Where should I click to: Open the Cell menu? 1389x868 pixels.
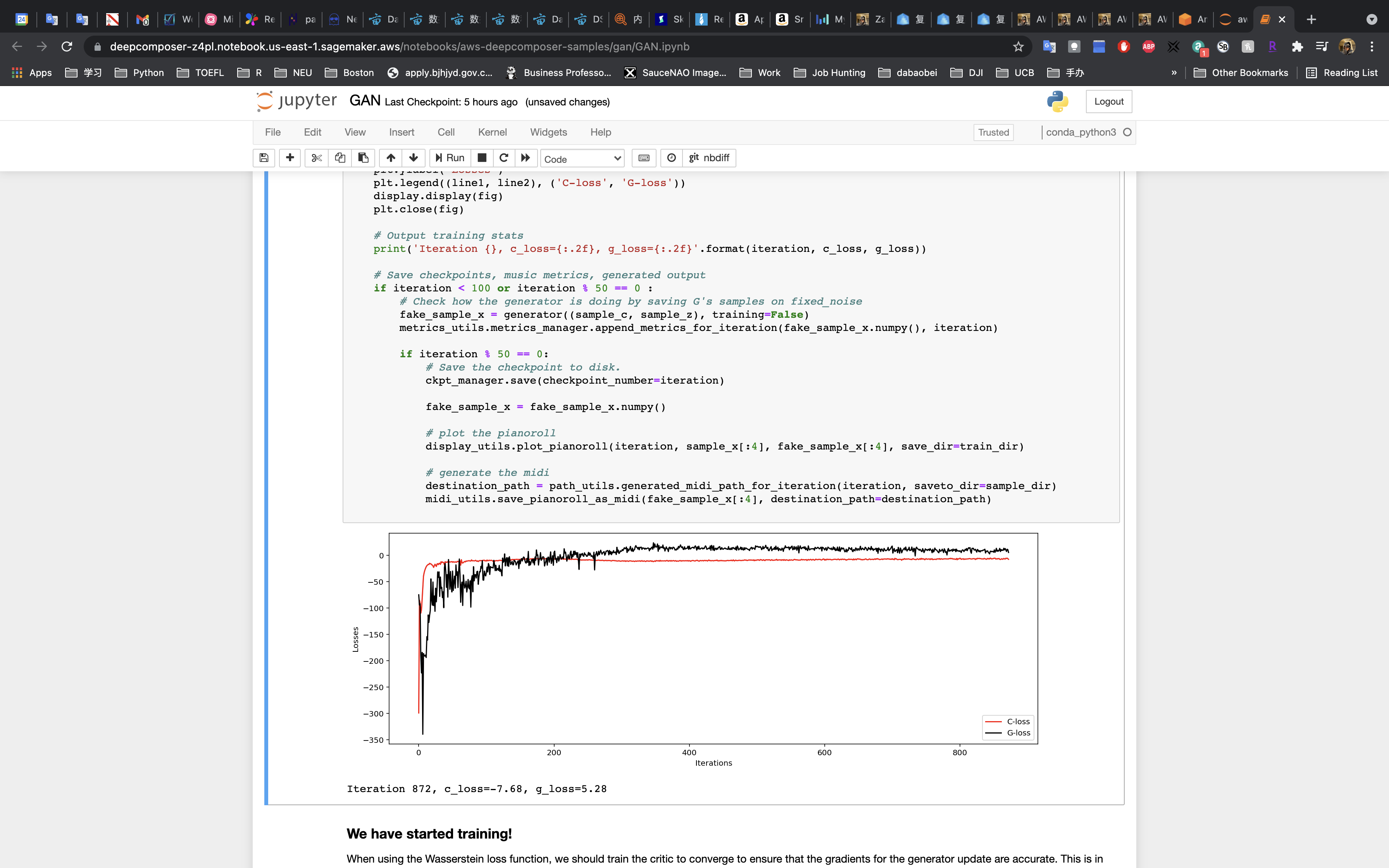445,132
